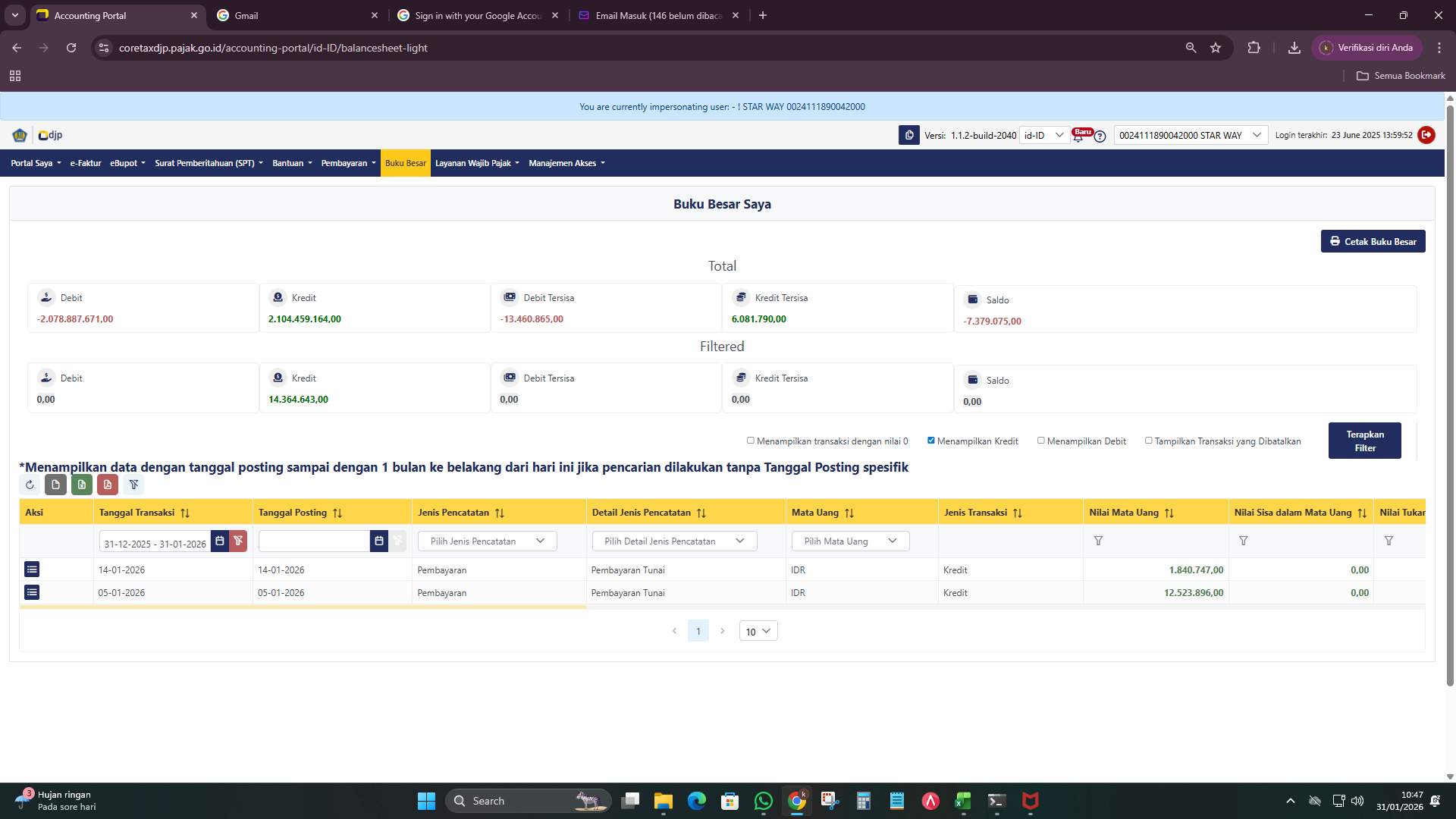Change rows per page from 10

pos(757,630)
